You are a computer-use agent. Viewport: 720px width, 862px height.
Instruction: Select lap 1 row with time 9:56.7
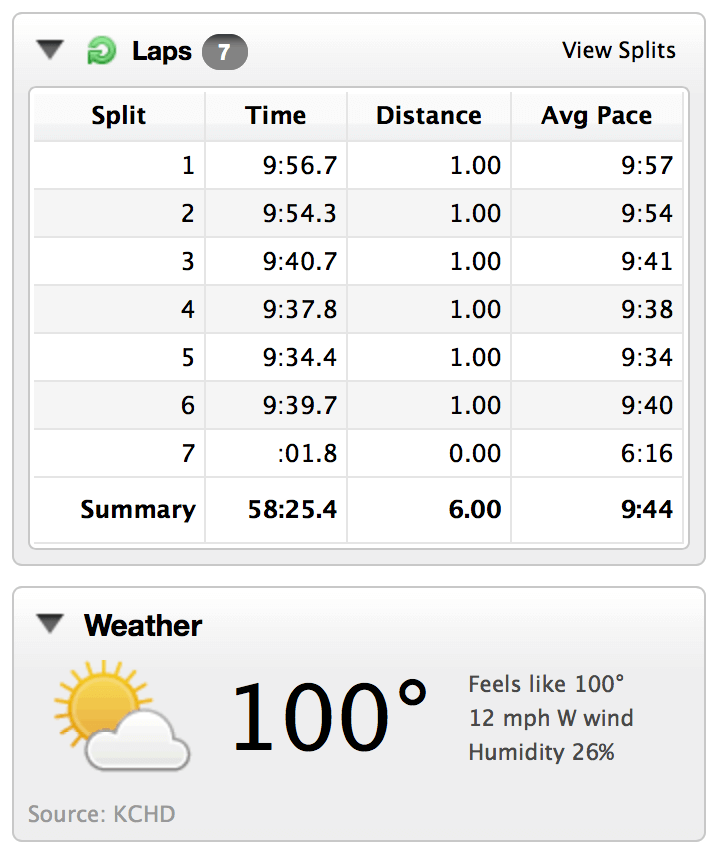click(x=358, y=165)
